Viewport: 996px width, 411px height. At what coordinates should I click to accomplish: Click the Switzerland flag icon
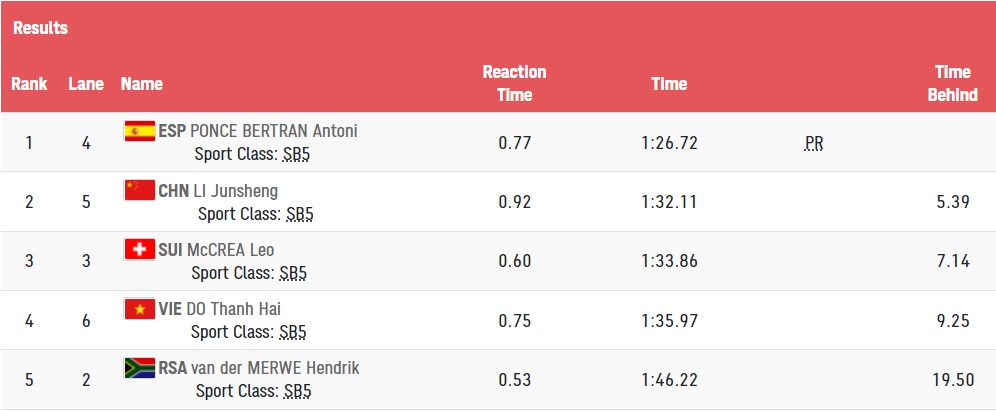coord(140,250)
